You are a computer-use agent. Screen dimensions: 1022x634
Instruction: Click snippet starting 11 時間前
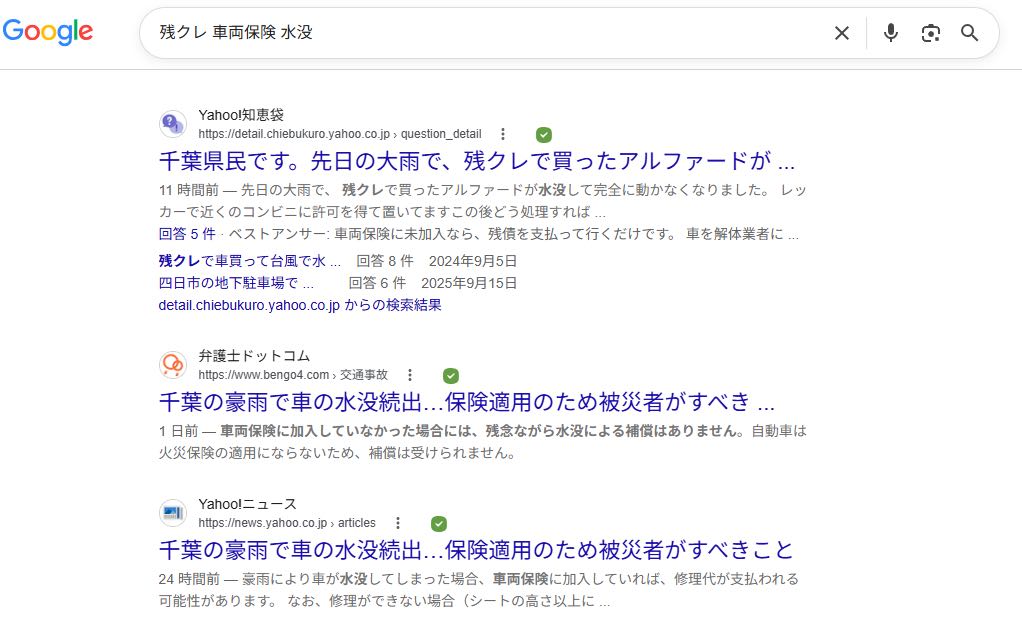click(x=482, y=201)
